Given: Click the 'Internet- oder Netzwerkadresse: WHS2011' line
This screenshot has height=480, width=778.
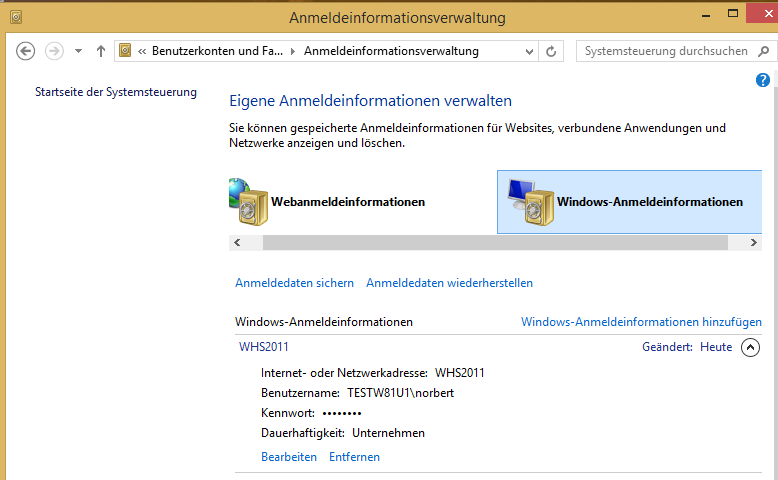Looking at the screenshot, I should (x=373, y=373).
